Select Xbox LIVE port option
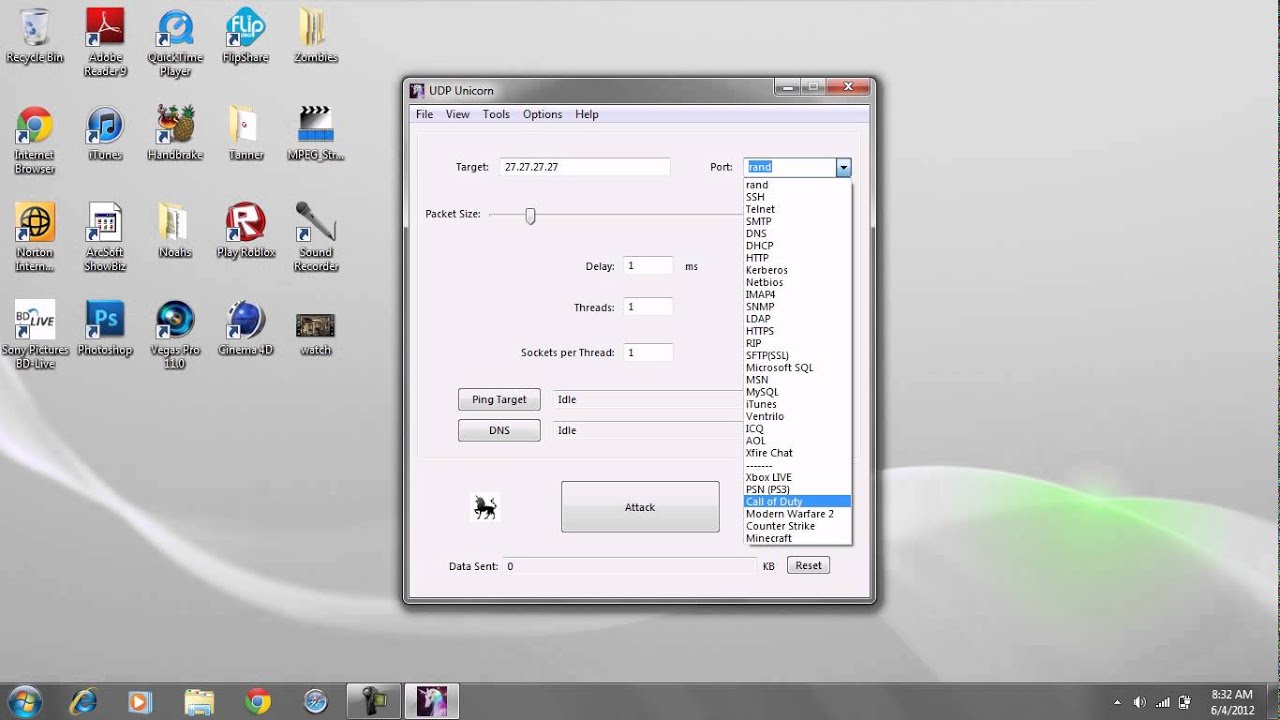This screenshot has height=720, width=1280. (797, 477)
